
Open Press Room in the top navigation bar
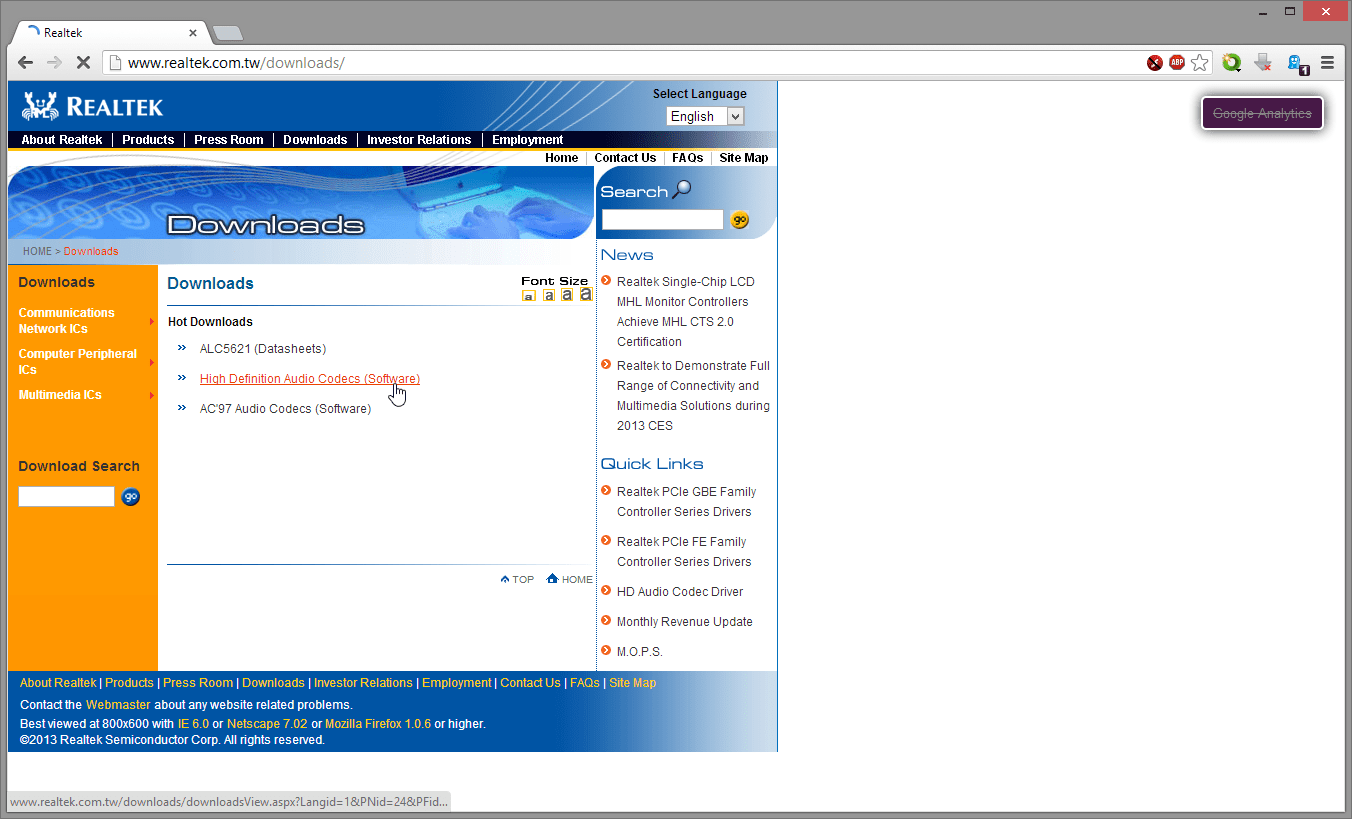(229, 140)
